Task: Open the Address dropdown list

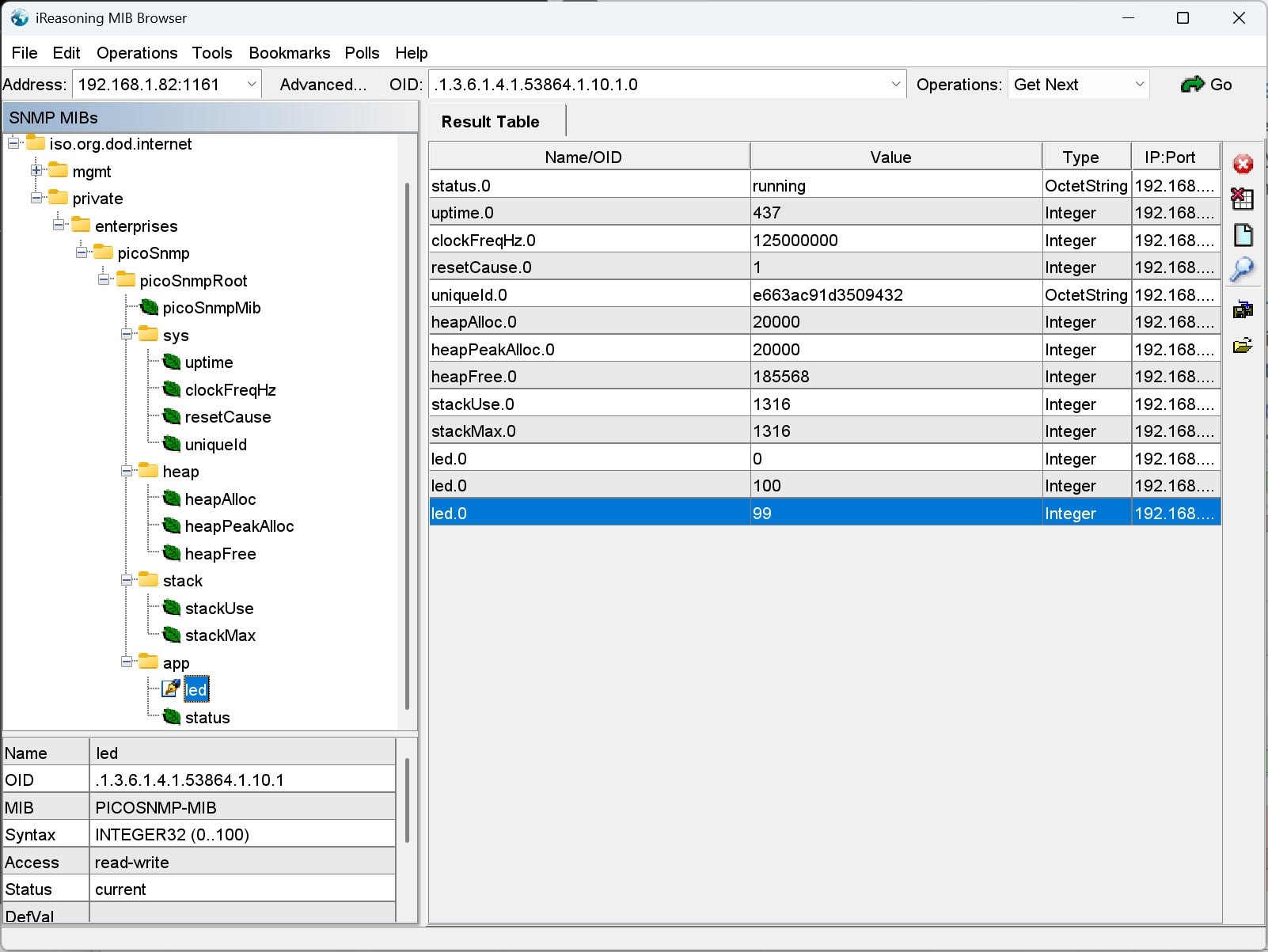Action: [252, 85]
